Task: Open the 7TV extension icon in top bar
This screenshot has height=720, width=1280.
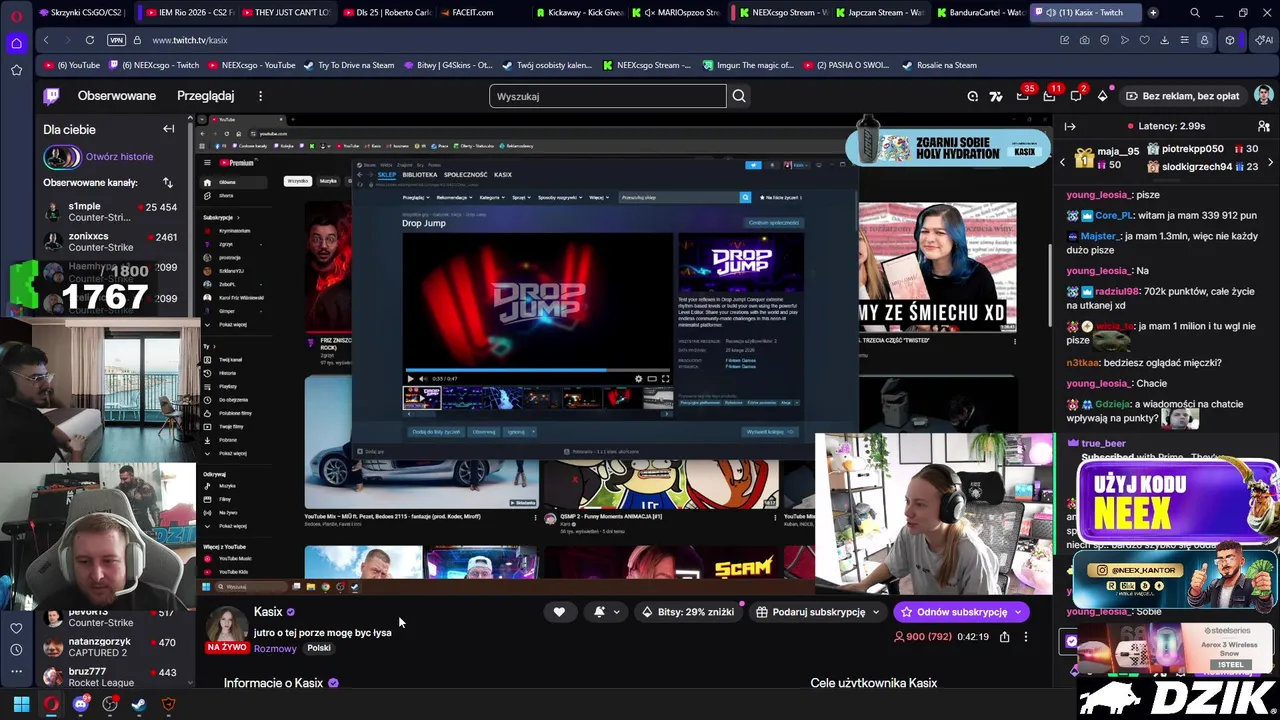Action: coord(995,96)
